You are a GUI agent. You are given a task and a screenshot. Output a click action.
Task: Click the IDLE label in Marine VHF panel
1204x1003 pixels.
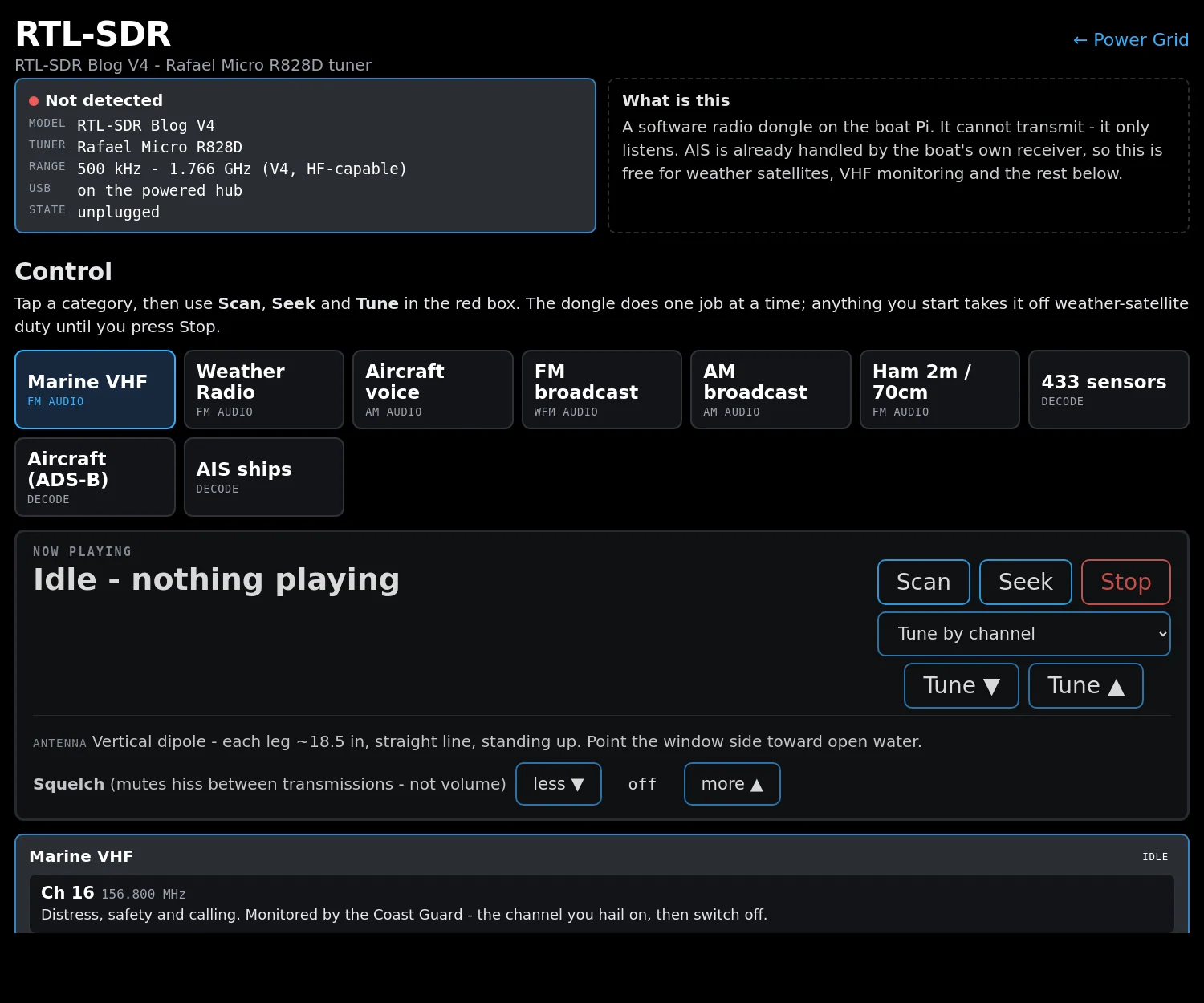click(1155, 857)
